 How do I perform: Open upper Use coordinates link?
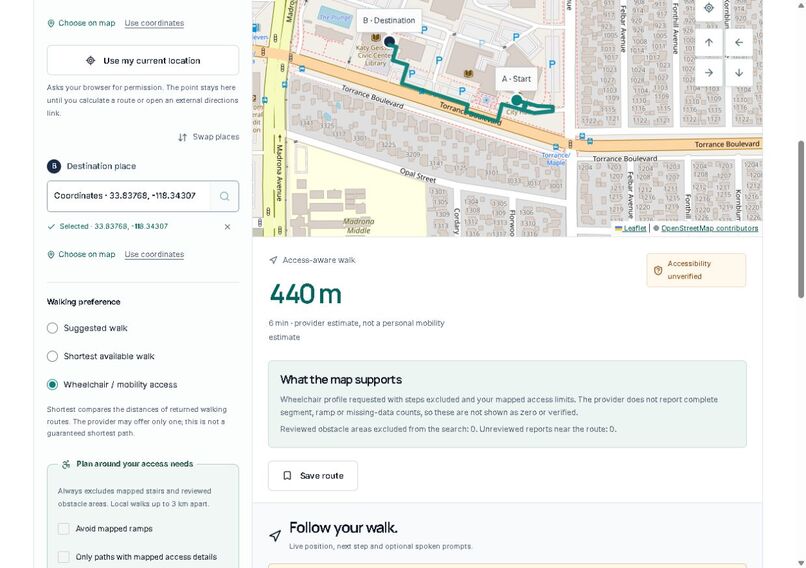[x=154, y=23]
